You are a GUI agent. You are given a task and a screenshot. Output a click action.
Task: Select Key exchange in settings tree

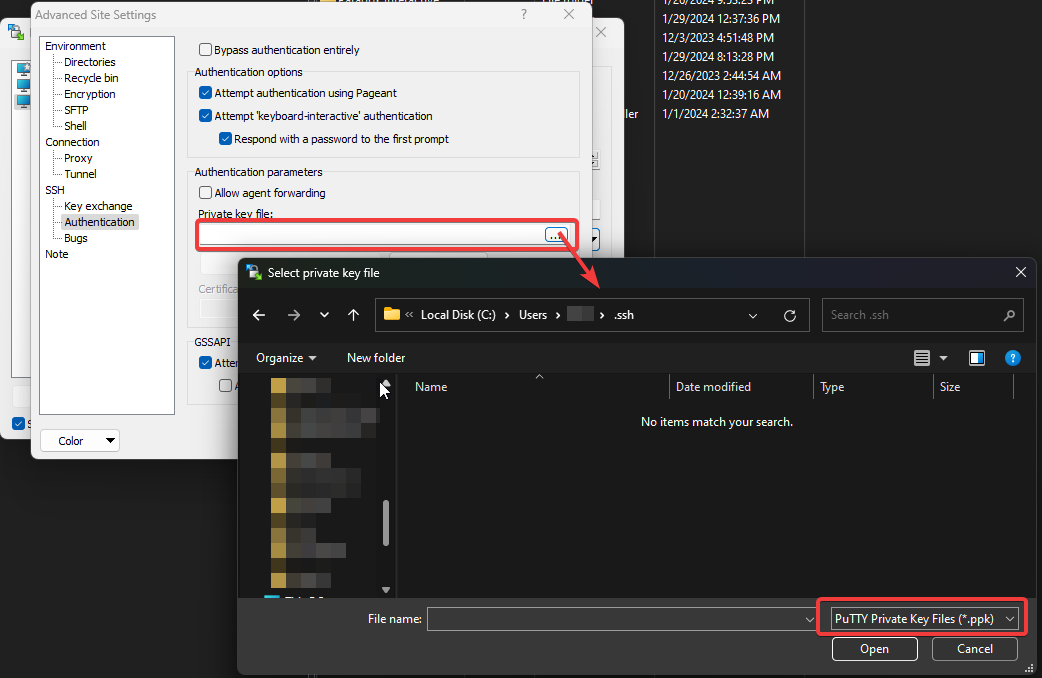coord(98,206)
